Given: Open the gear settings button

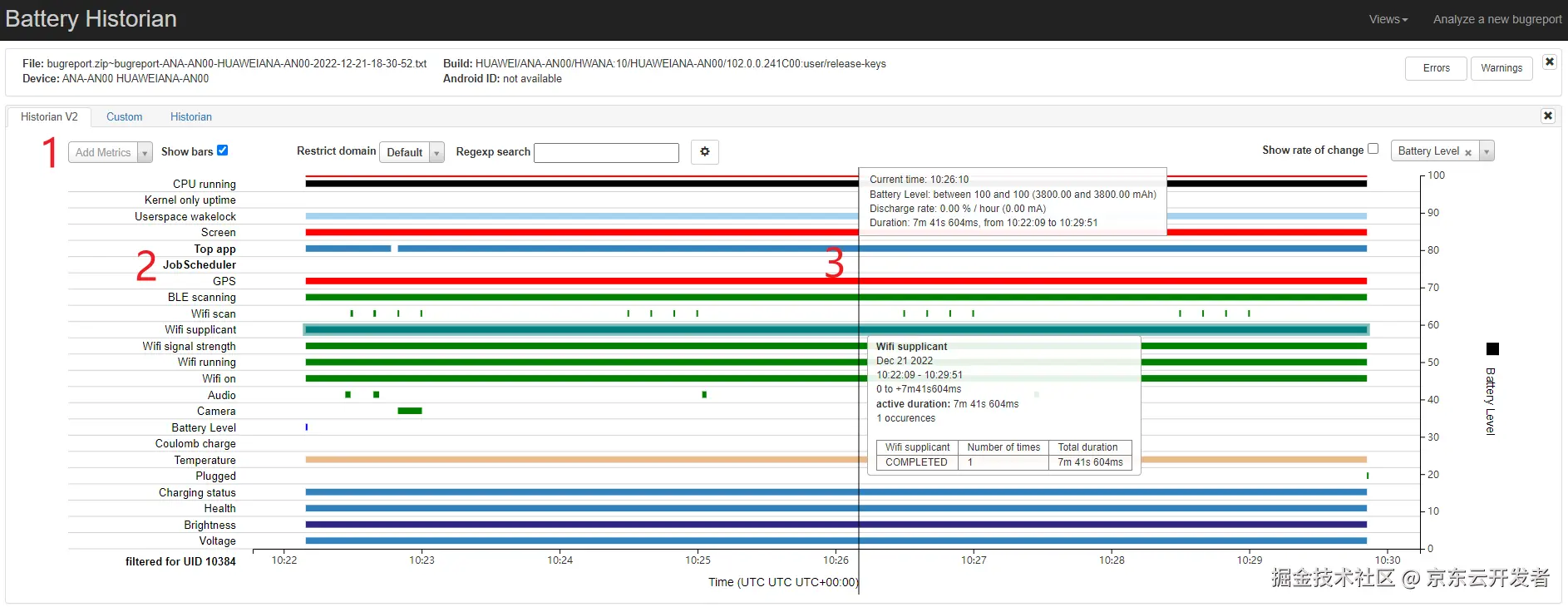Looking at the screenshot, I should [705, 151].
